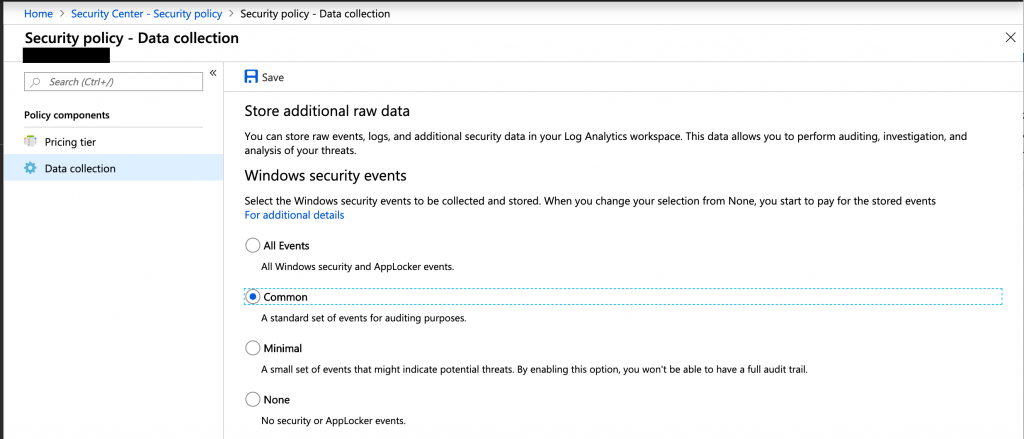Viewport: 1024px width, 439px height.
Task: Click the Save floppy disk icon
Action: pos(251,77)
